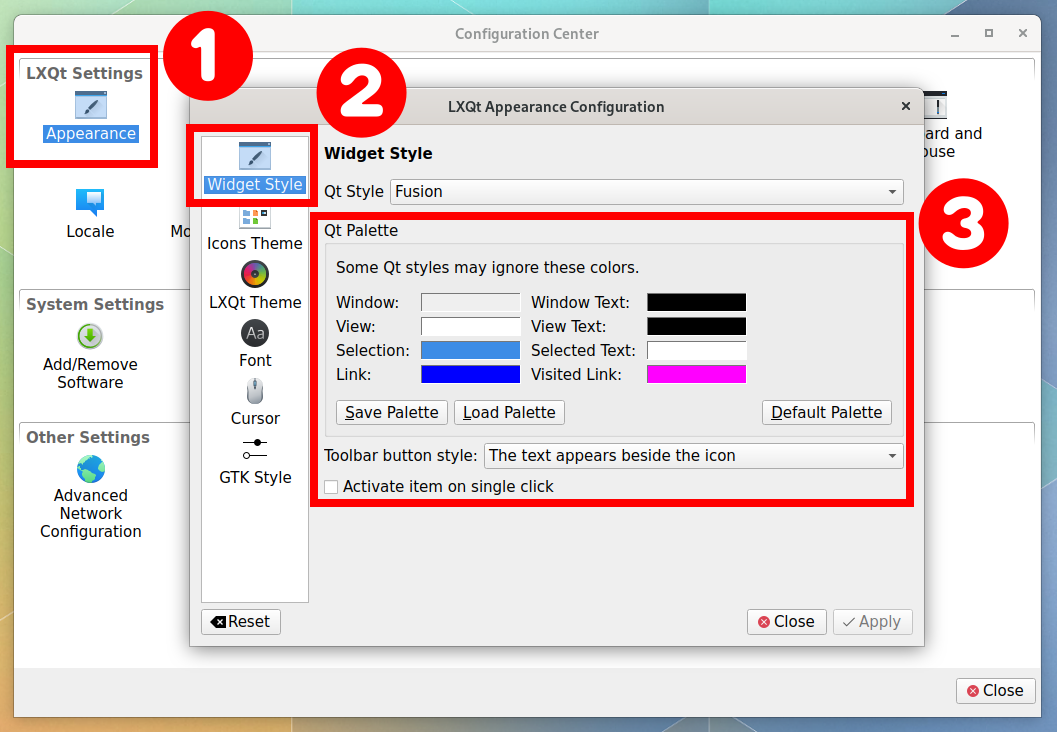Click the 'Qt Palette' group title
The width and height of the screenshot is (1057, 732).
[361, 231]
